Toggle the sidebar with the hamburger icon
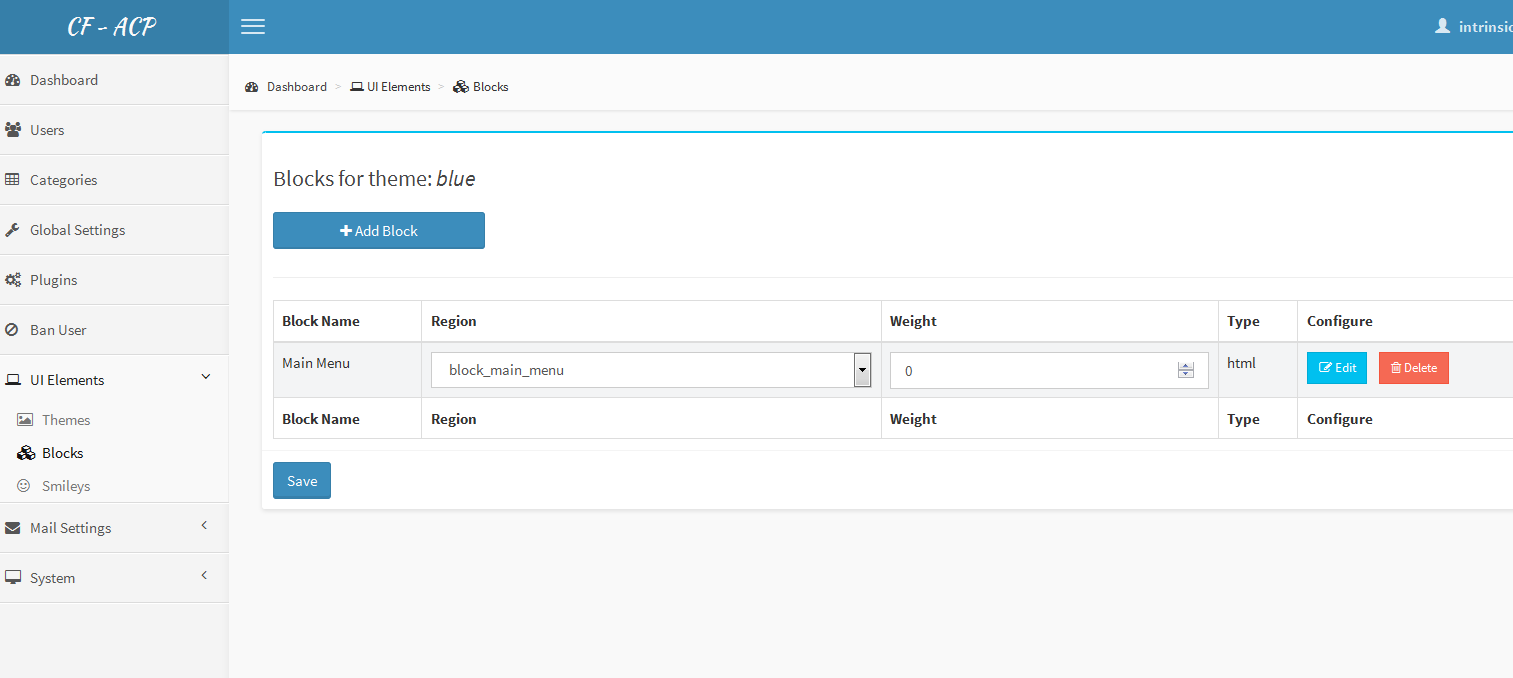Viewport: 1513px width, 678px height. point(253,27)
